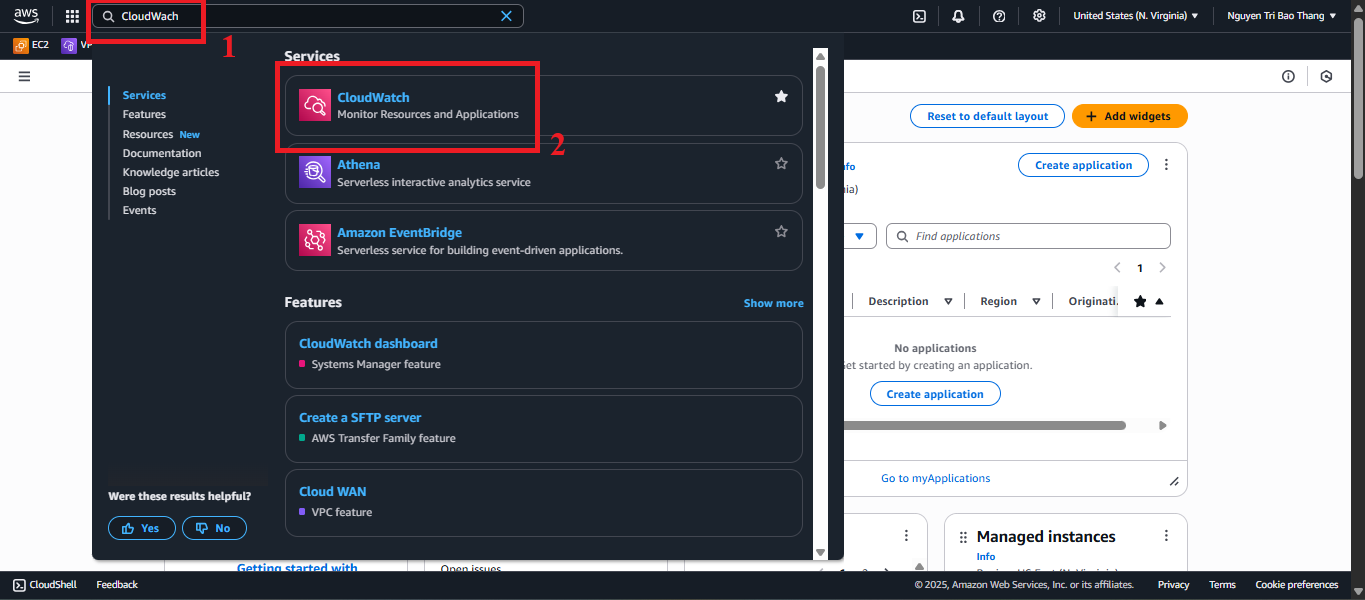
Task: Click the info circle icon at top right
Action: pos(1288,76)
